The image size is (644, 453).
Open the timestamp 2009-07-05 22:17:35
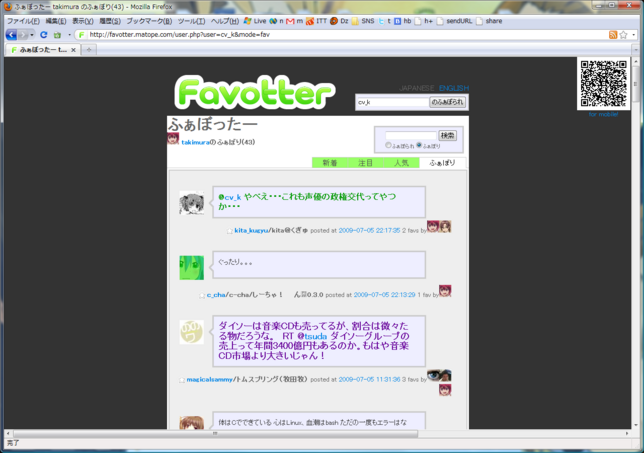tap(369, 230)
